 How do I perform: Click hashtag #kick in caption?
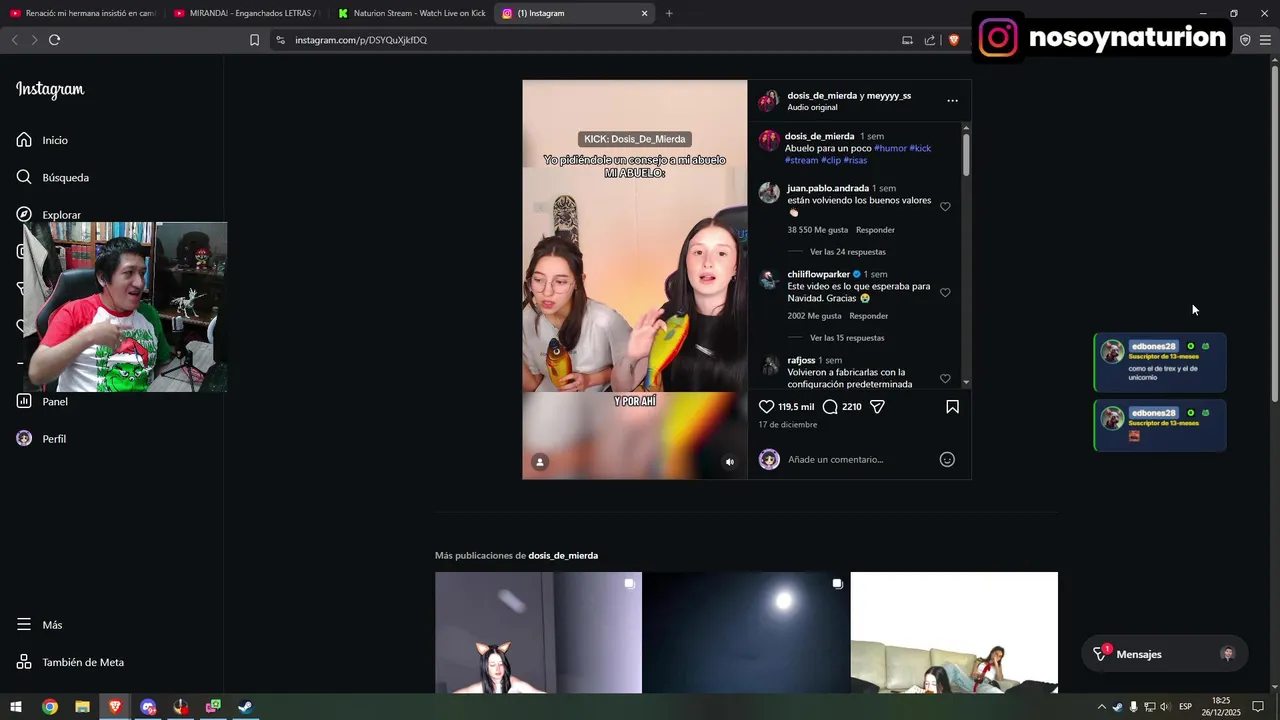tap(920, 148)
